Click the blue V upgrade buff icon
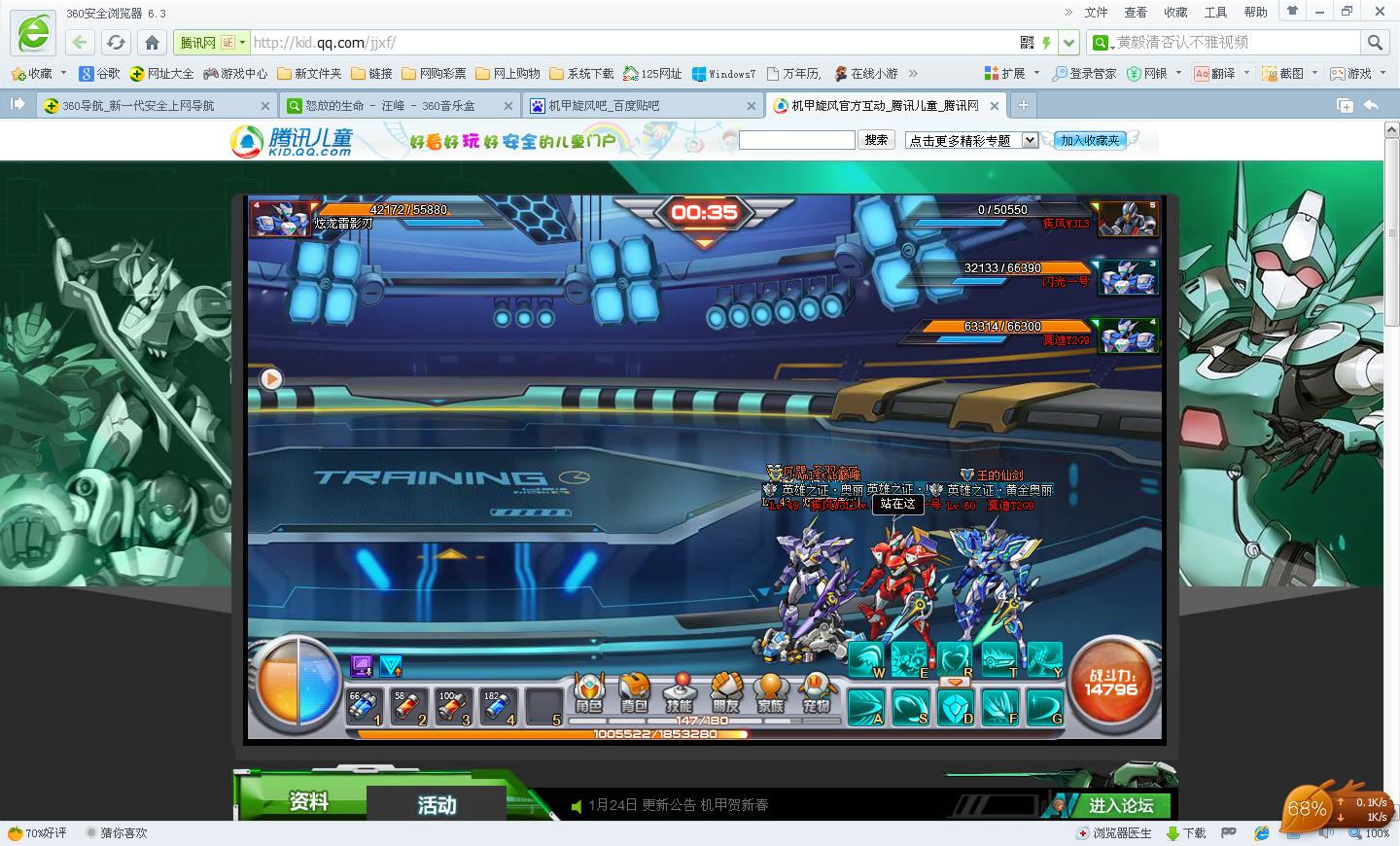The width and height of the screenshot is (1400, 846). tap(391, 666)
